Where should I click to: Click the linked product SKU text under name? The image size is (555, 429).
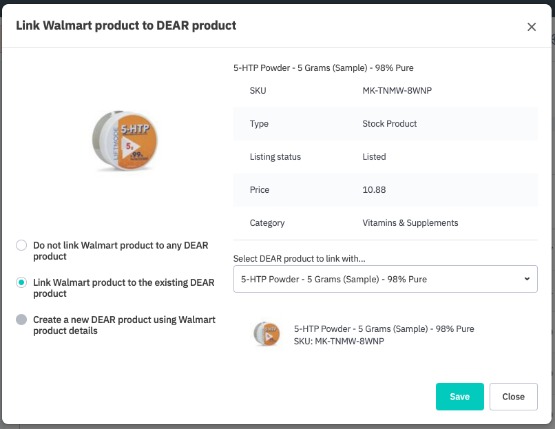tap(339, 341)
